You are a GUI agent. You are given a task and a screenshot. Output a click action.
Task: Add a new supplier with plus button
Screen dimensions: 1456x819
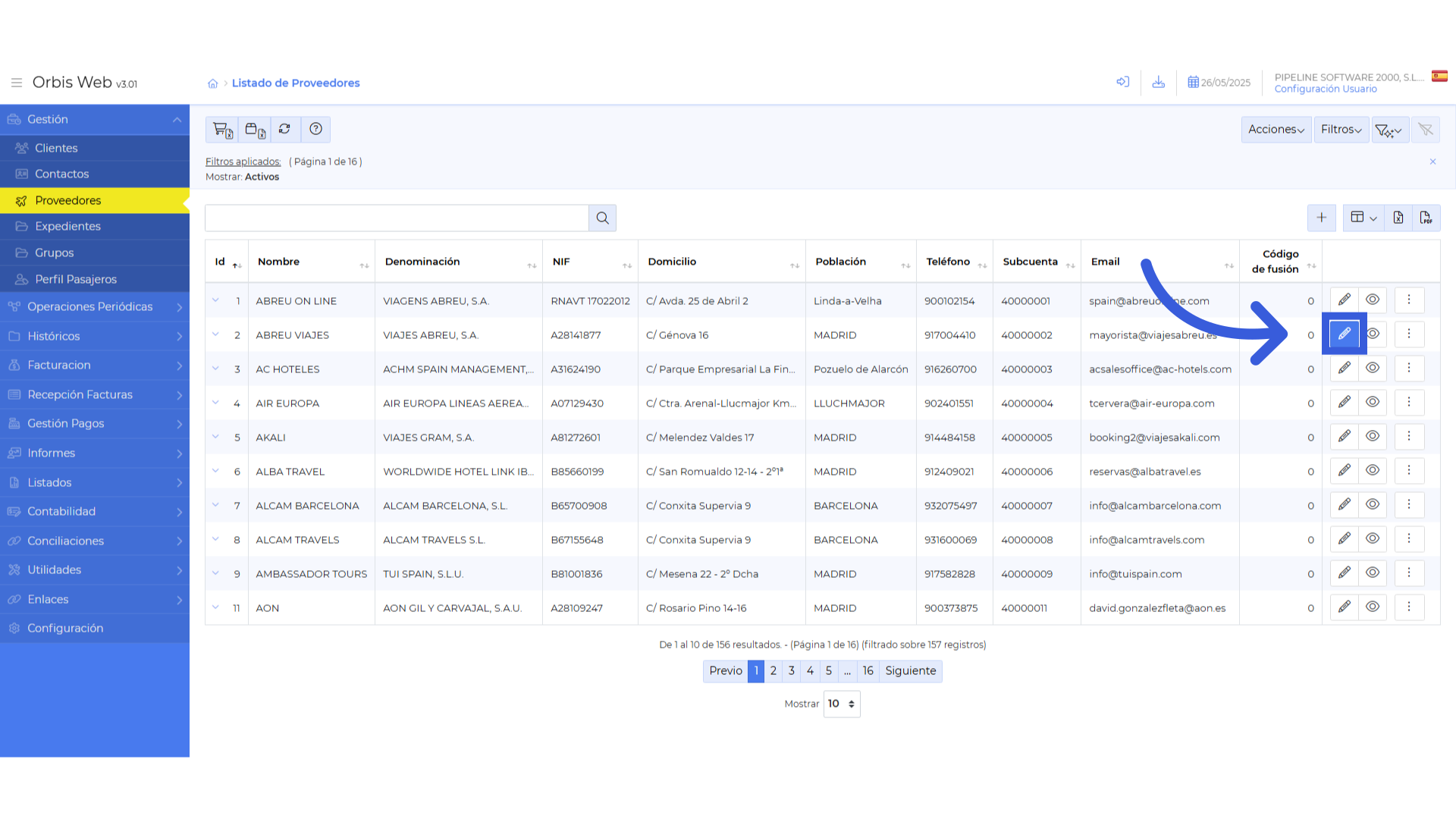tap(1322, 218)
